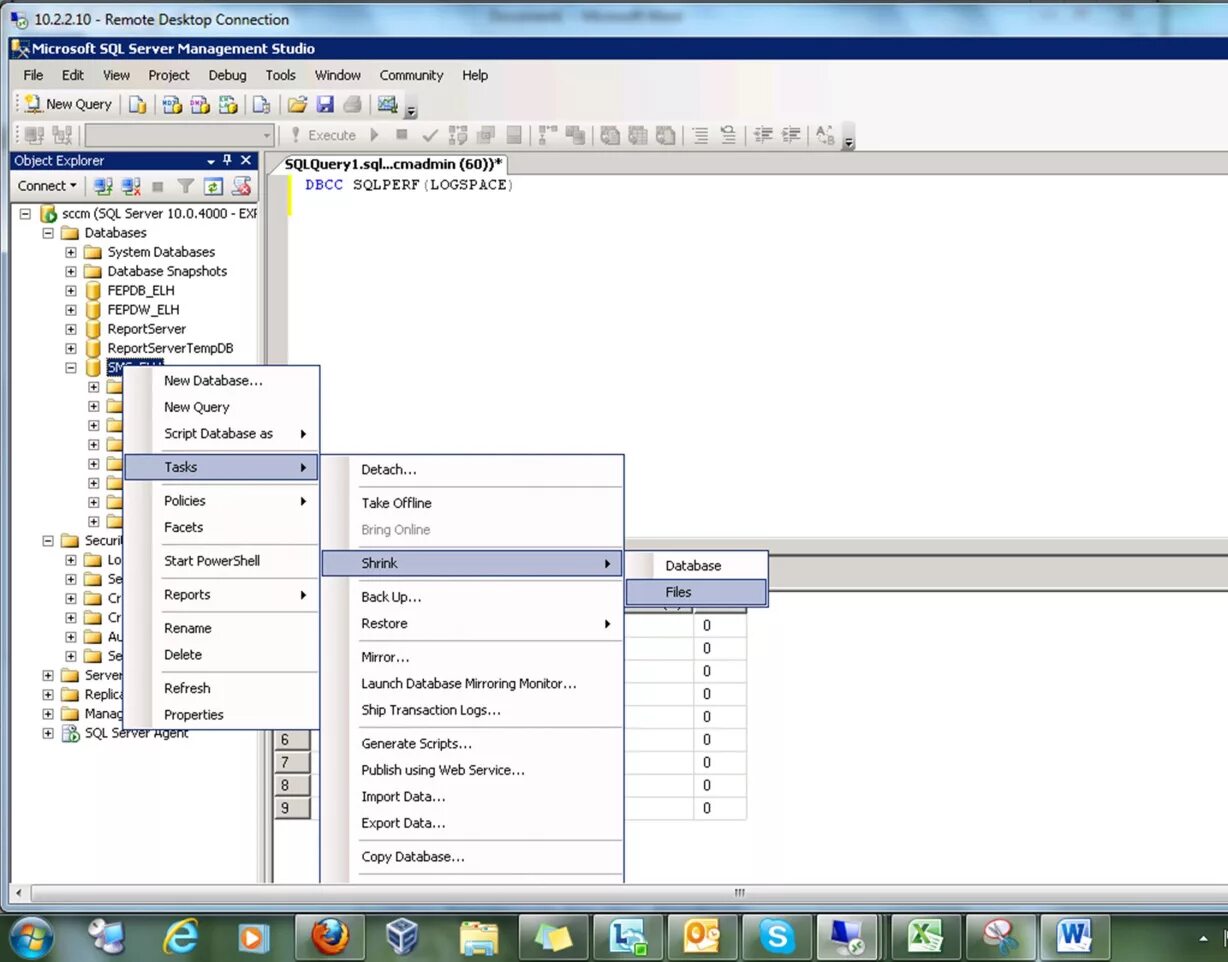Switch to the SQLQuery1.sql query tab
Screen dimensions: 1228x962
click(393, 163)
